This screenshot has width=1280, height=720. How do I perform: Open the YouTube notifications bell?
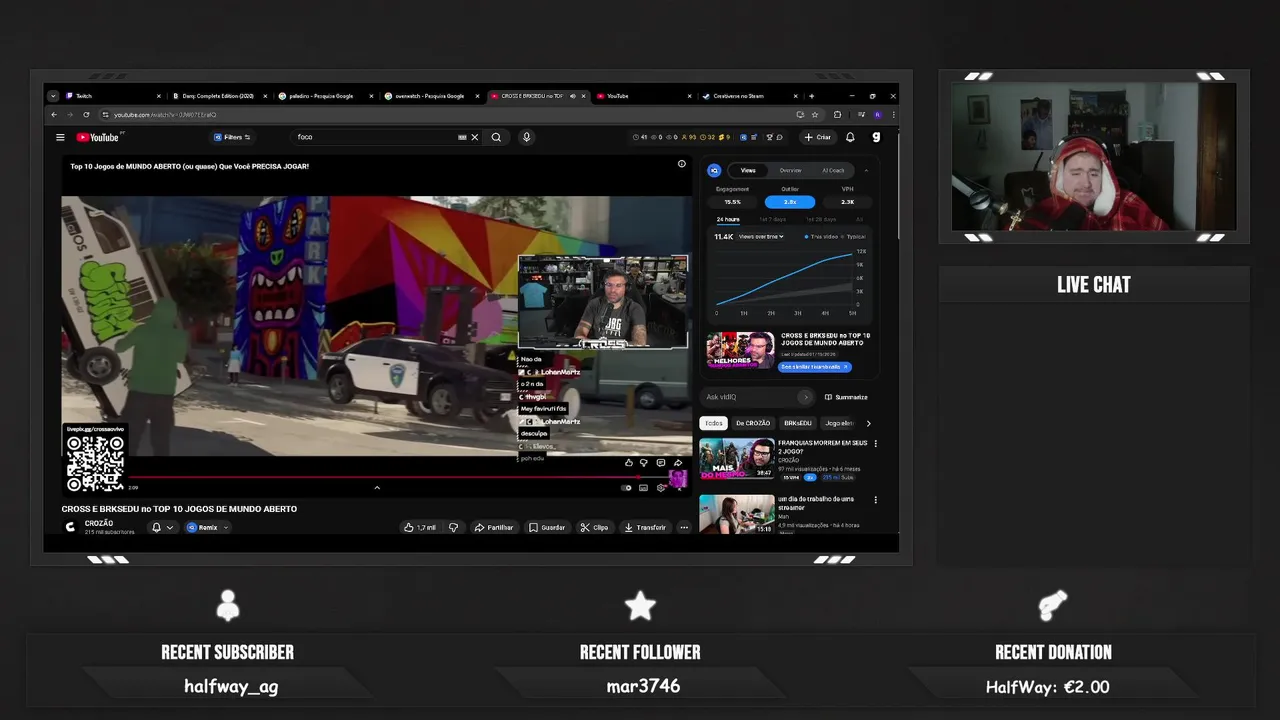tap(850, 137)
